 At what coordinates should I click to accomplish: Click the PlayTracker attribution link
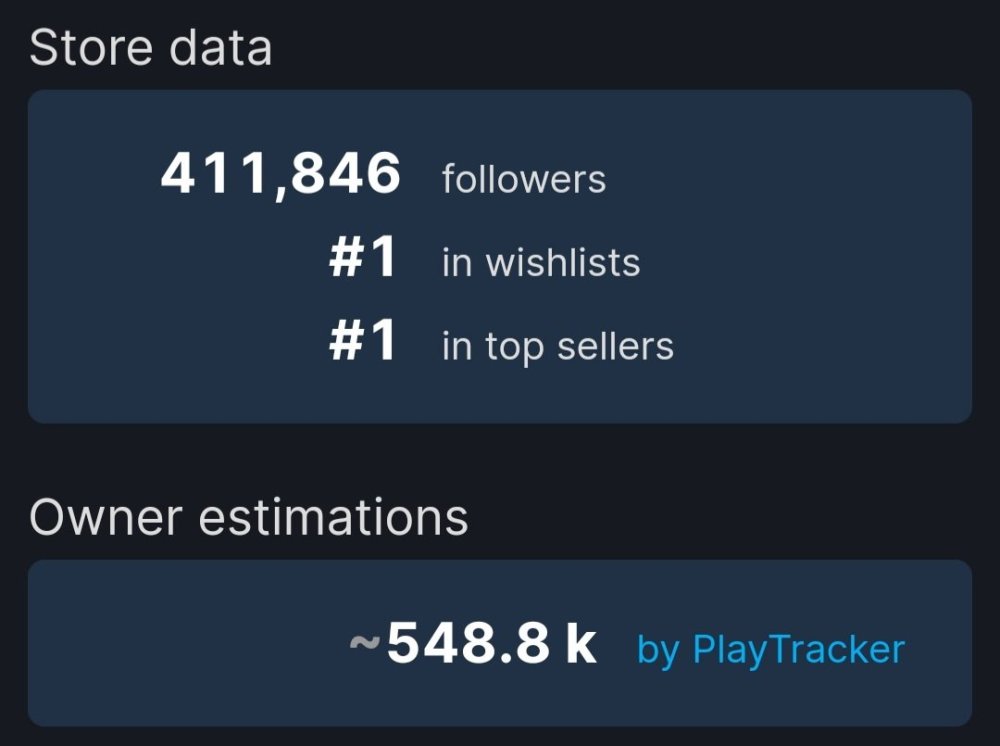click(x=770, y=650)
